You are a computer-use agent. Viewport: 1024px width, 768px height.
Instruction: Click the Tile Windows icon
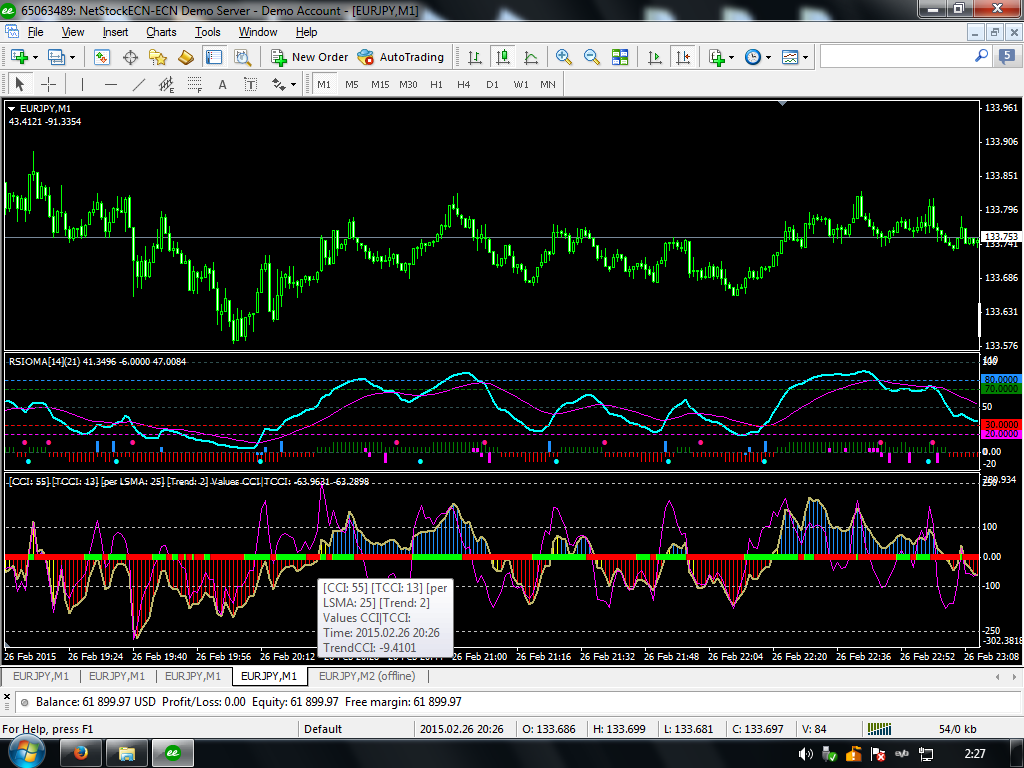pos(620,57)
